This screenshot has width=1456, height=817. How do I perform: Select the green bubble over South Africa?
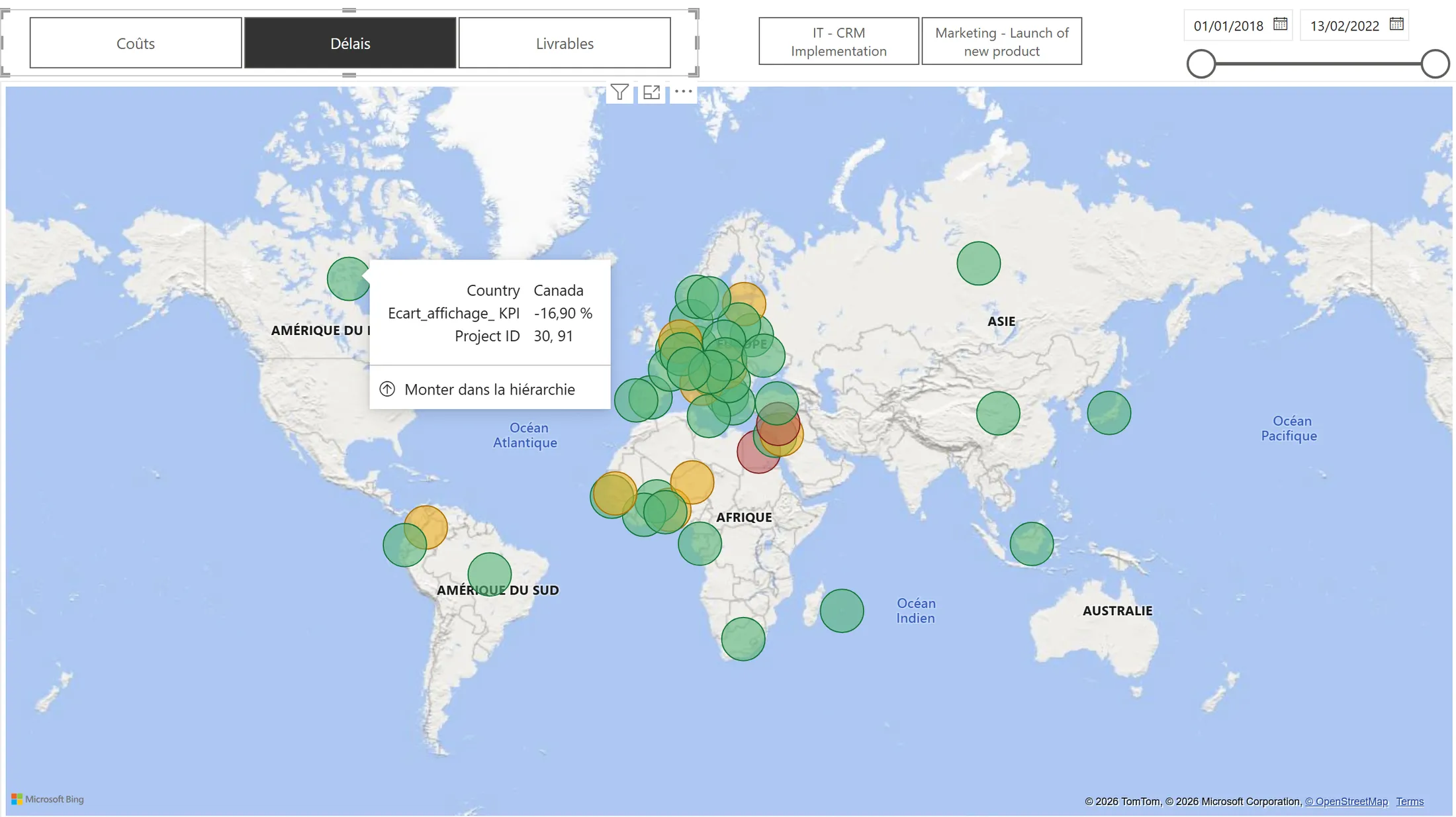pos(743,639)
